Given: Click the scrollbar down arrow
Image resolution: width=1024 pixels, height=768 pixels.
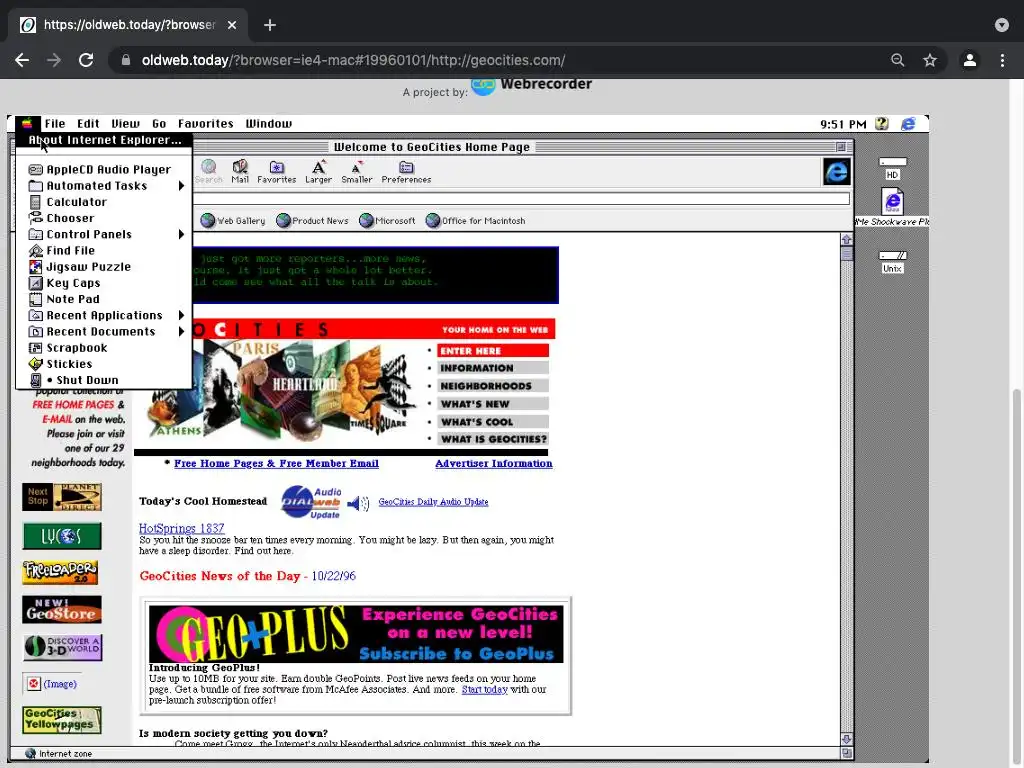Looking at the screenshot, I should click(846, 739).
